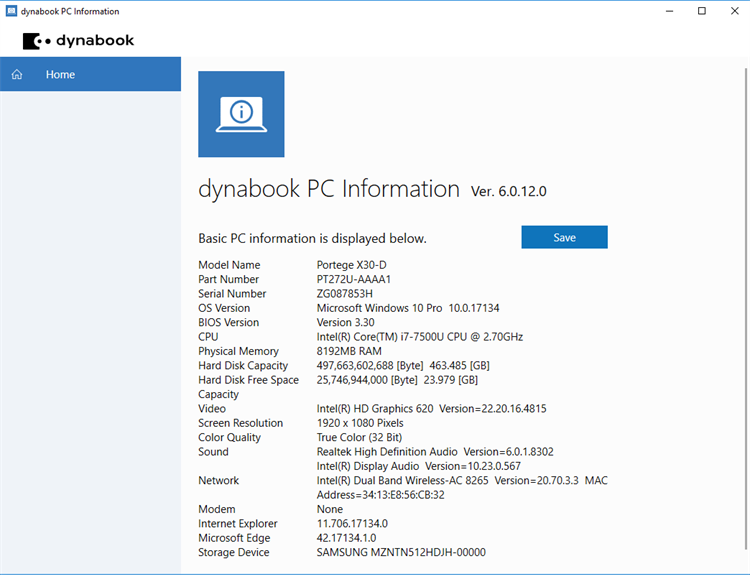
Task: Click the BIOS value Version 3.30
Action: tap(345, 322)
